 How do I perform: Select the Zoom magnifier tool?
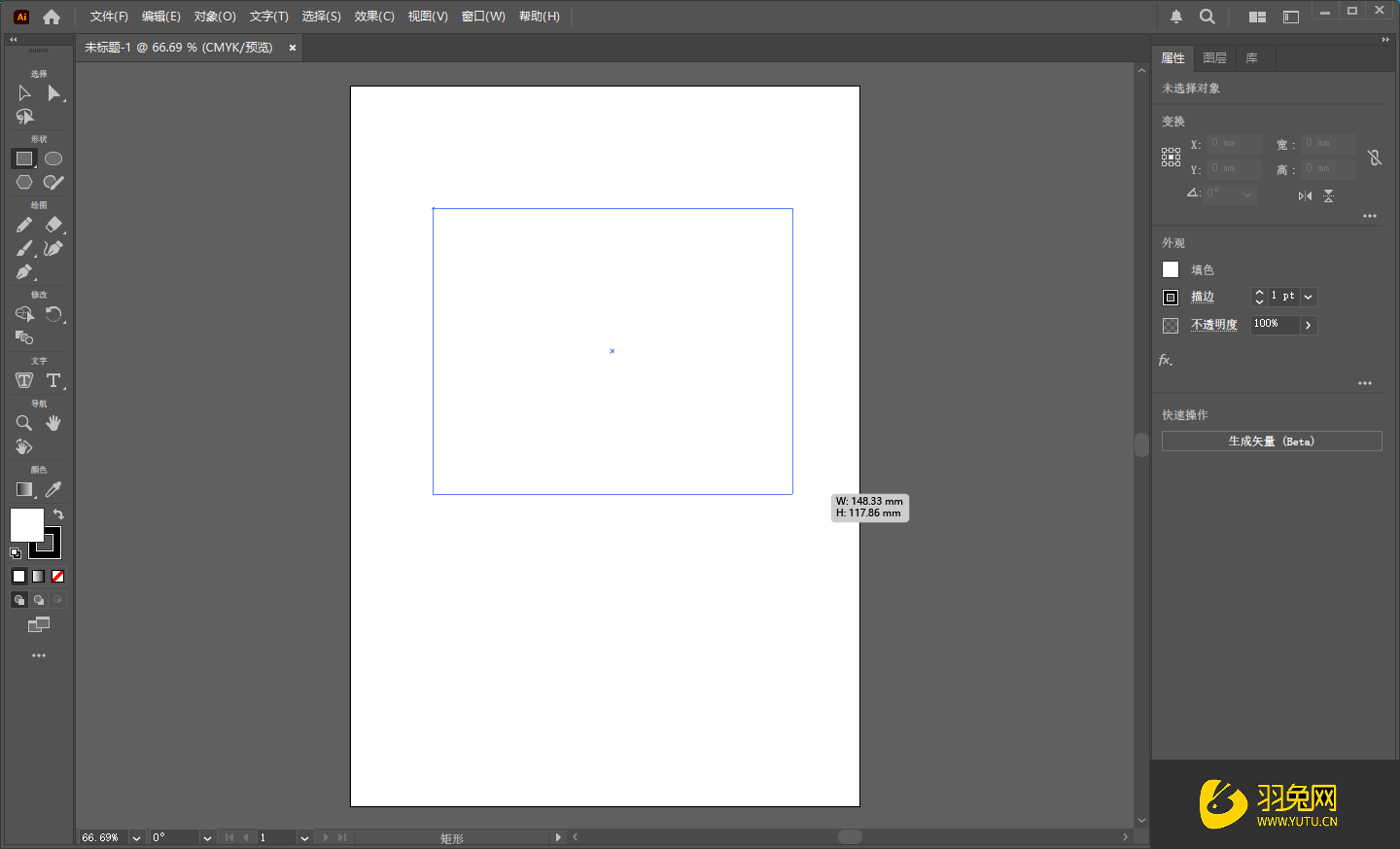(x=24, y=423)
